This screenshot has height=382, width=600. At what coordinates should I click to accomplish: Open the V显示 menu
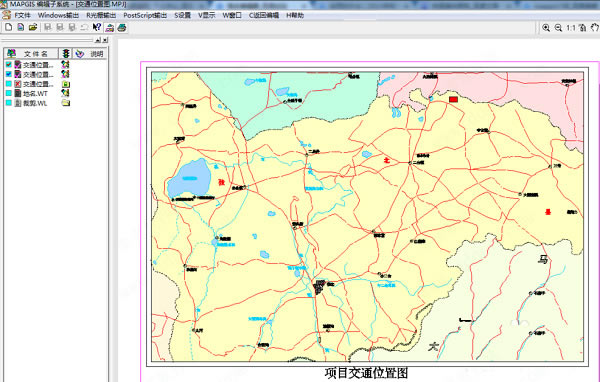[207, 15]
